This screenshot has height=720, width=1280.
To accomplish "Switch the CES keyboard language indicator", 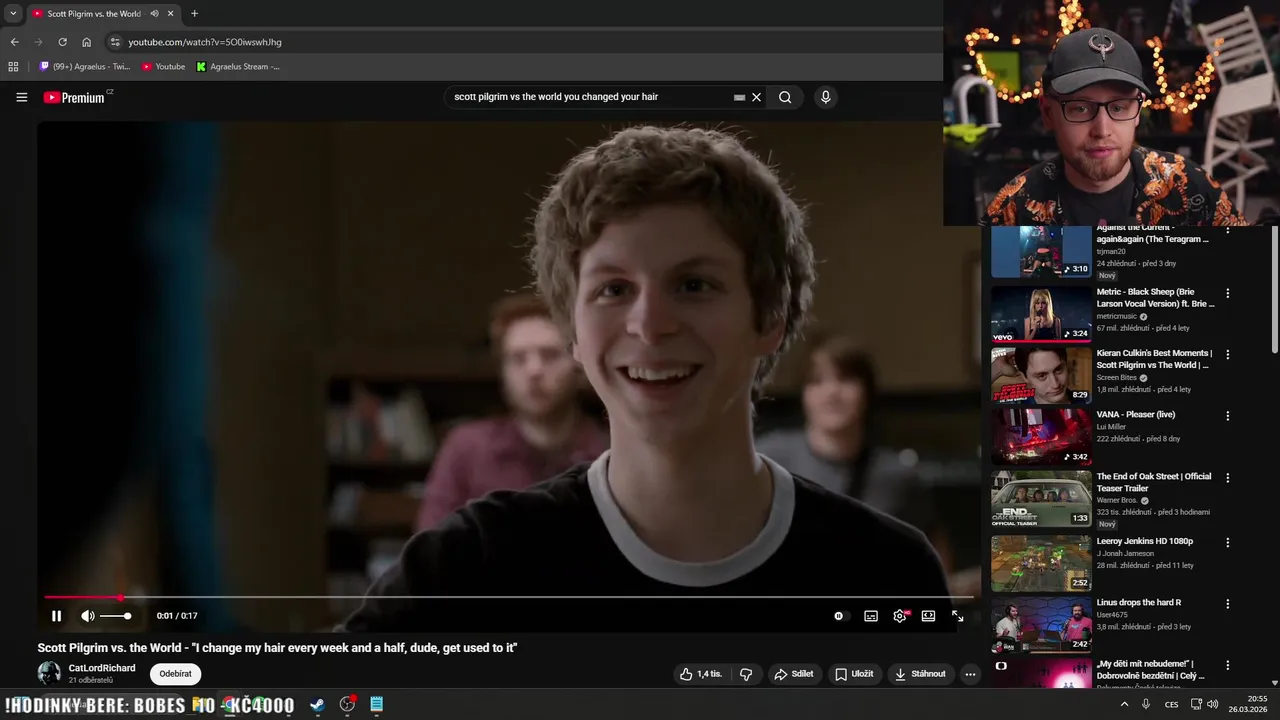I will [x=1171, y=704].
